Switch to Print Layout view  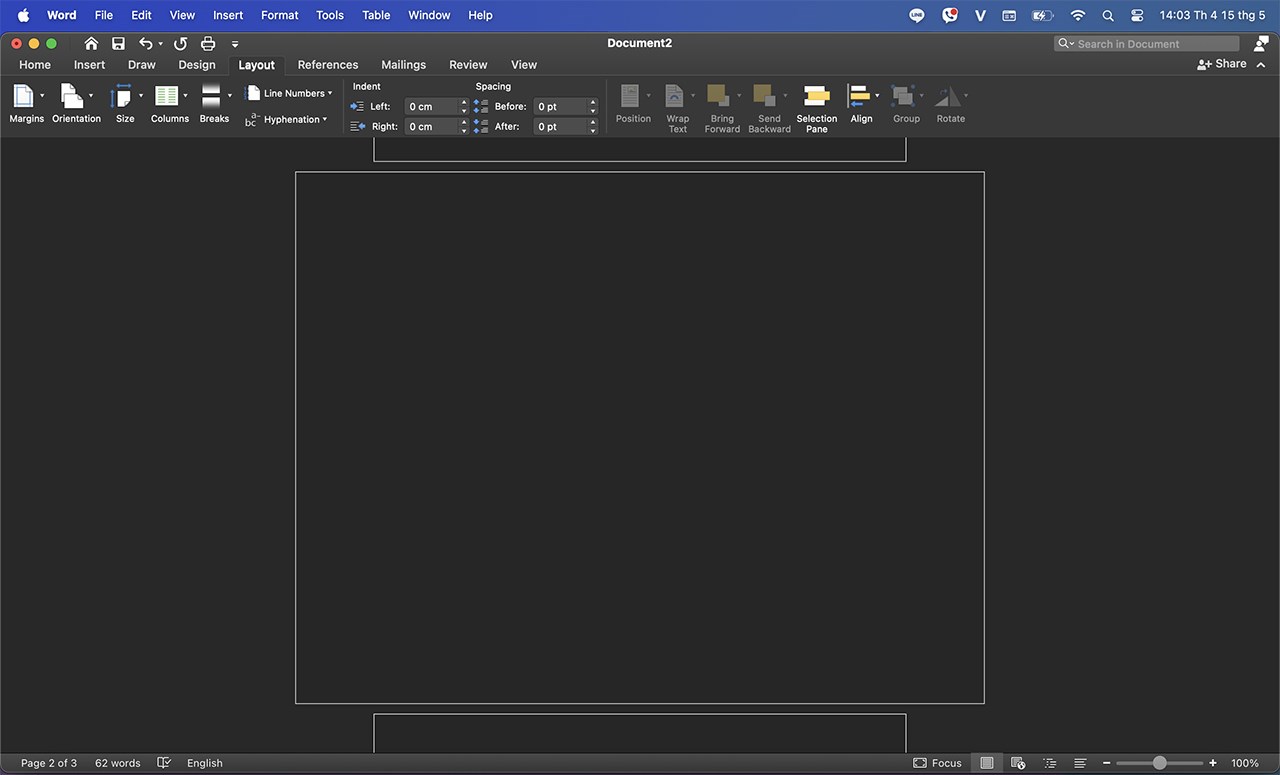(987, 763)
